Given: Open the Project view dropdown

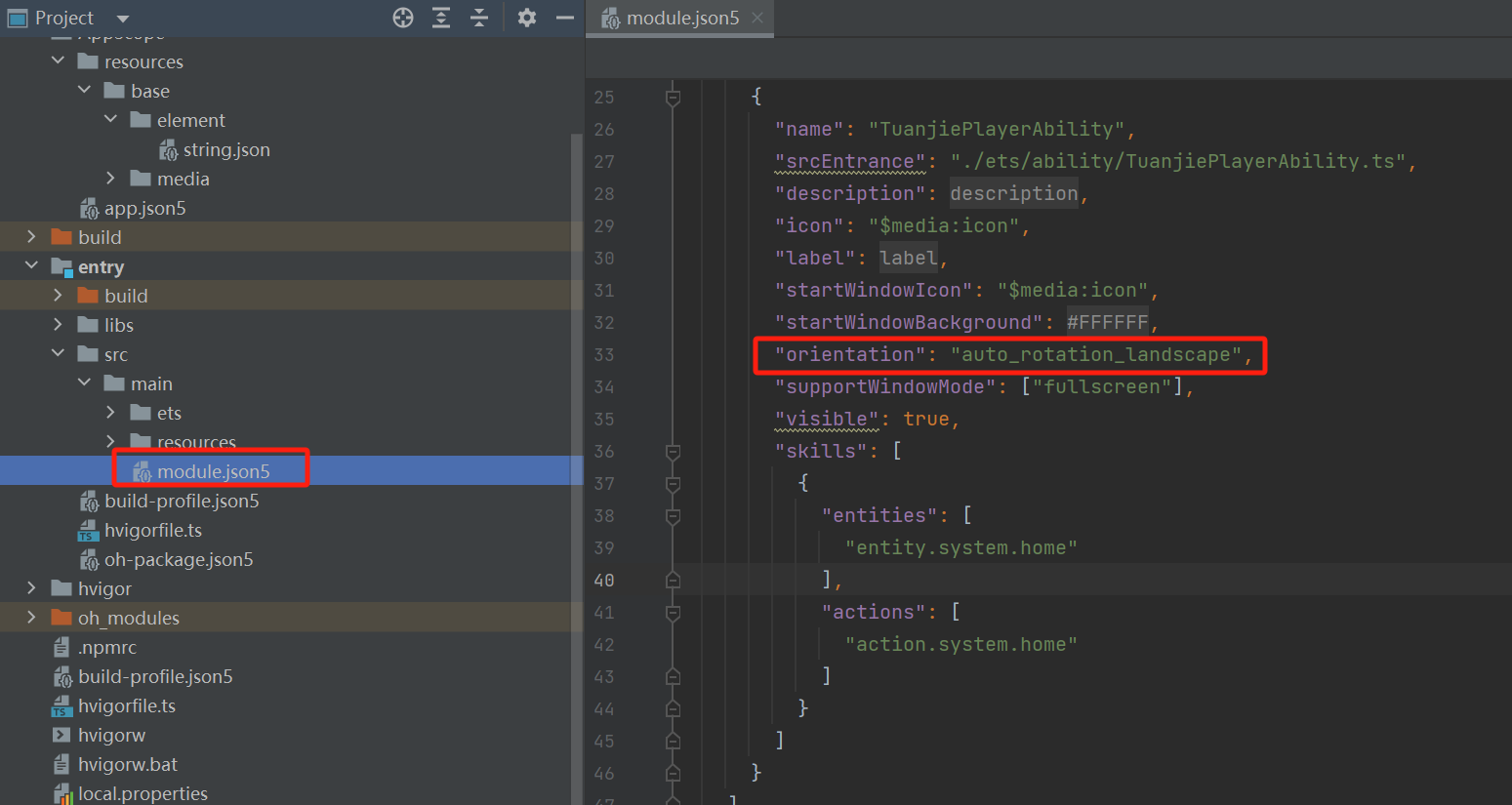Looking at the screenshot, I should click(x=122, y=19).
